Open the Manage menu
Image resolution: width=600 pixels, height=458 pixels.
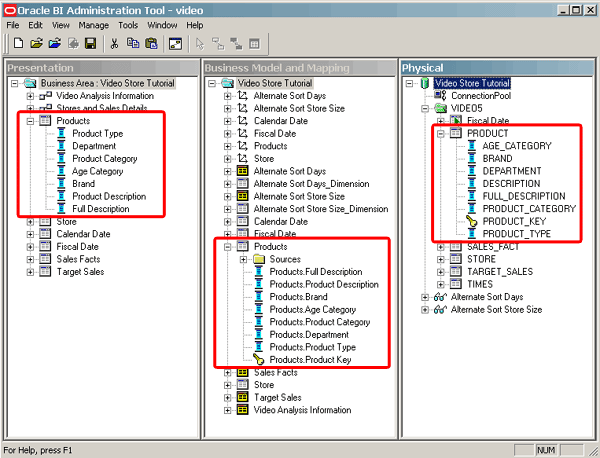(x=94, y=24)
